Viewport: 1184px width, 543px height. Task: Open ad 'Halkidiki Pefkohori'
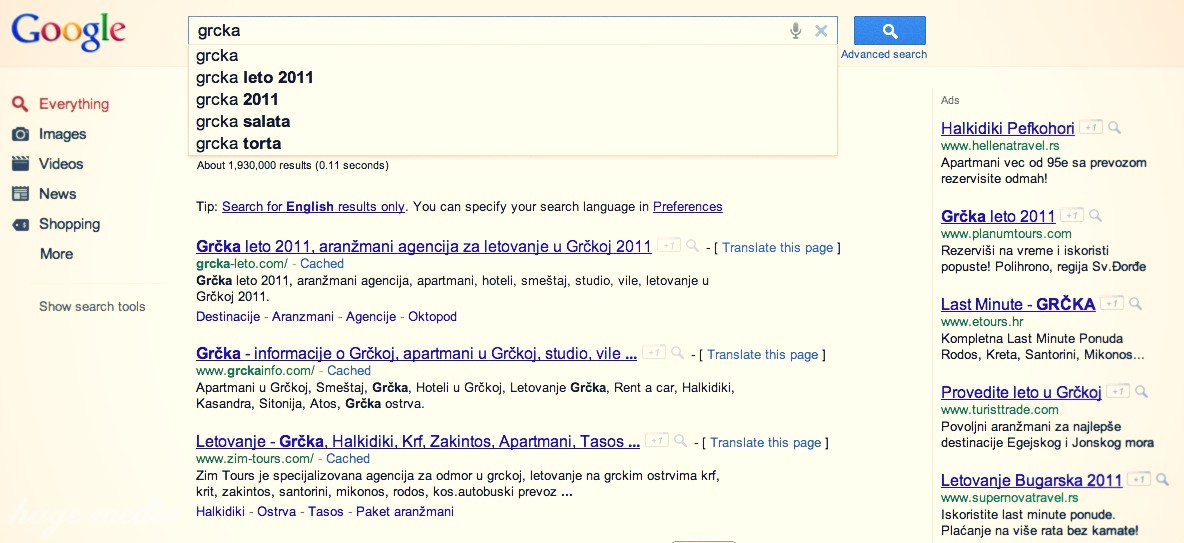click(1007, 128)
